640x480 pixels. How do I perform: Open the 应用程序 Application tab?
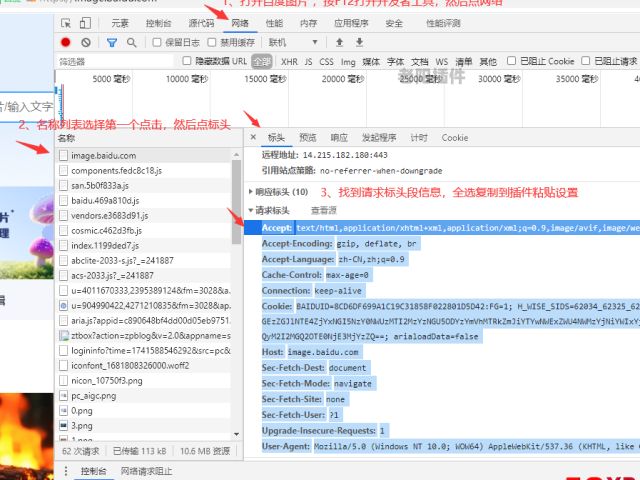[x=351, y=23]
